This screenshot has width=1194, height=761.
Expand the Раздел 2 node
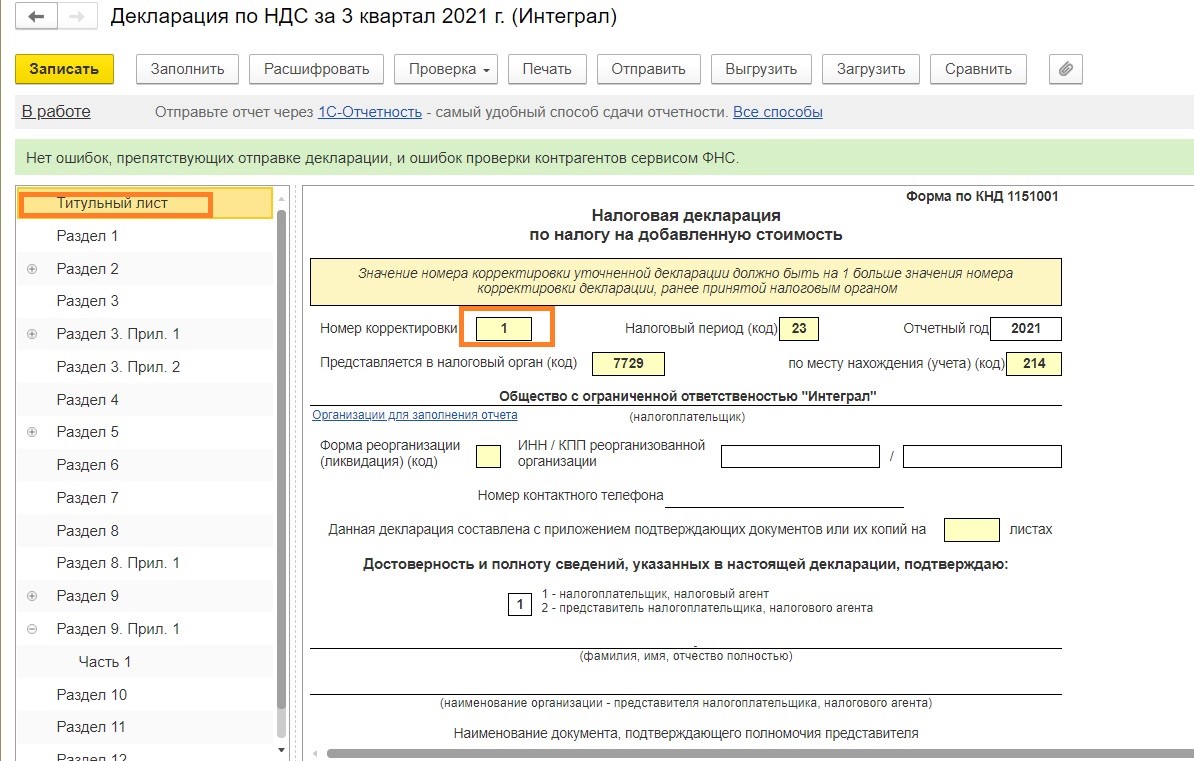coord(32,269)
